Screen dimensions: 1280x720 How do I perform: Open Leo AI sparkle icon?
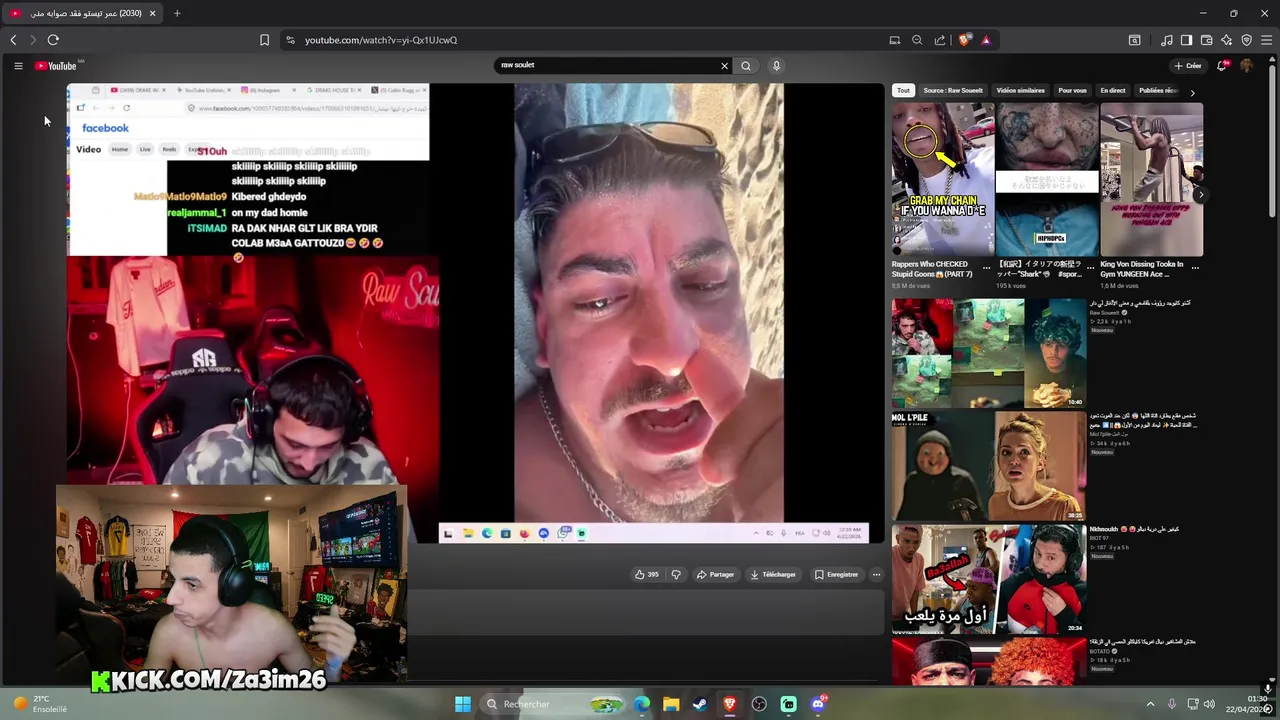1227,40
